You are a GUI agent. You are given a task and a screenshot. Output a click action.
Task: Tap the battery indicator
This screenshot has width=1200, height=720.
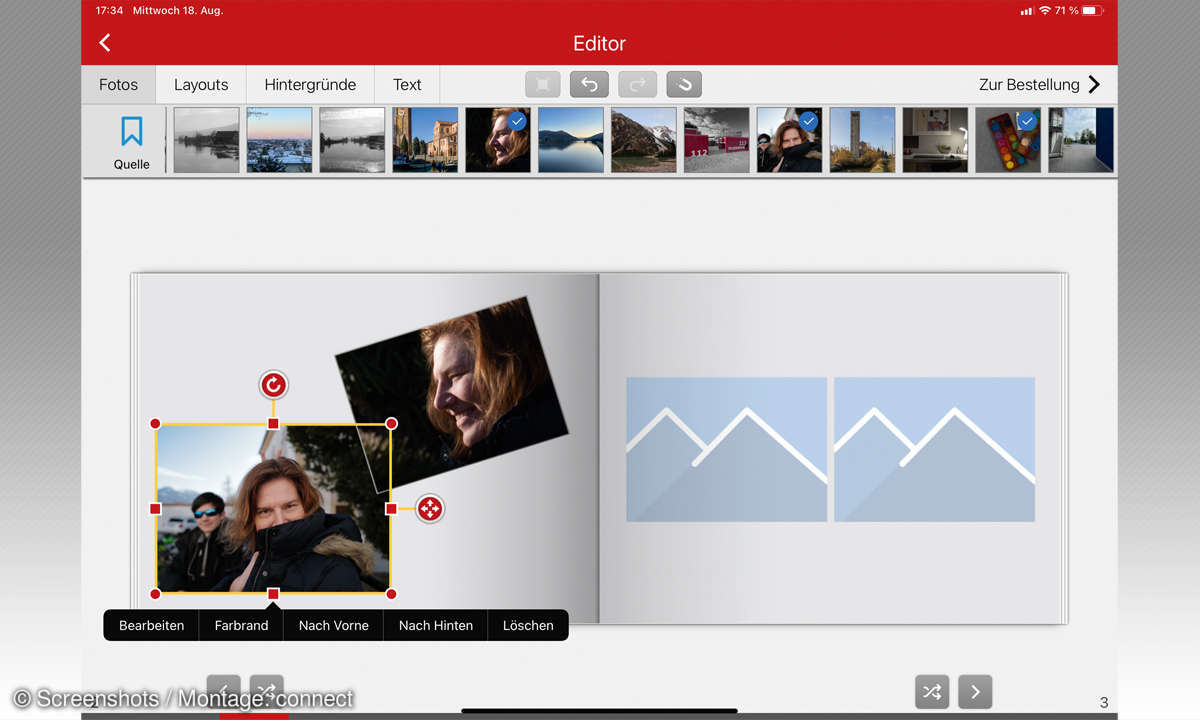[x=1092, y=10]
